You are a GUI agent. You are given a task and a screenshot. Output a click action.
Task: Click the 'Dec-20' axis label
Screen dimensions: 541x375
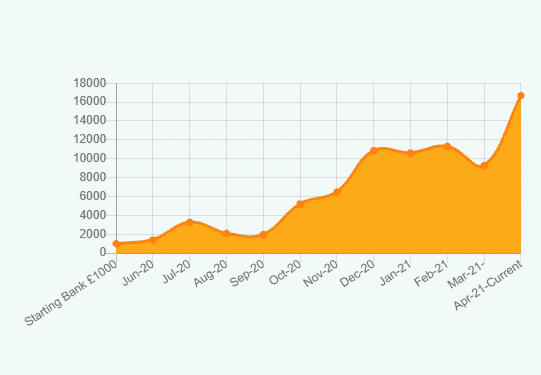coord(357,274)
